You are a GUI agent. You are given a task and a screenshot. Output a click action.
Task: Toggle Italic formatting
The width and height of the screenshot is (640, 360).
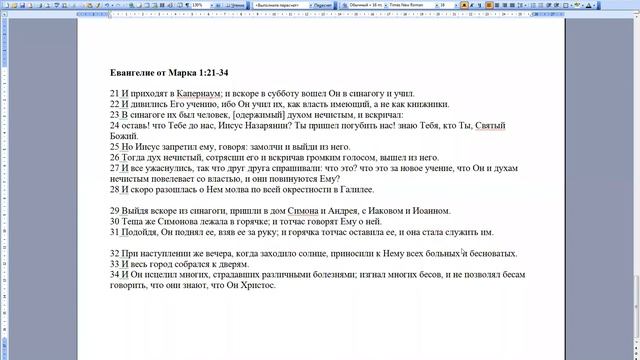(x=472, y=5)
